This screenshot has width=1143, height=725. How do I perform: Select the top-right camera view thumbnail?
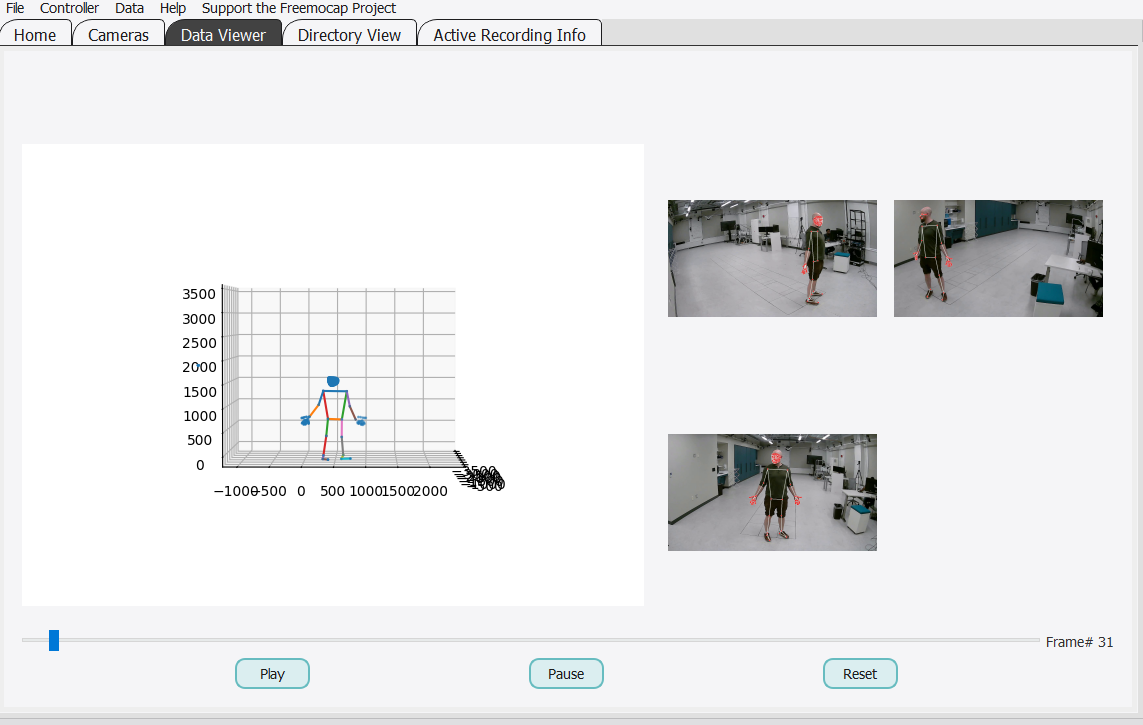pyautogui.click(x=997, y=258)
